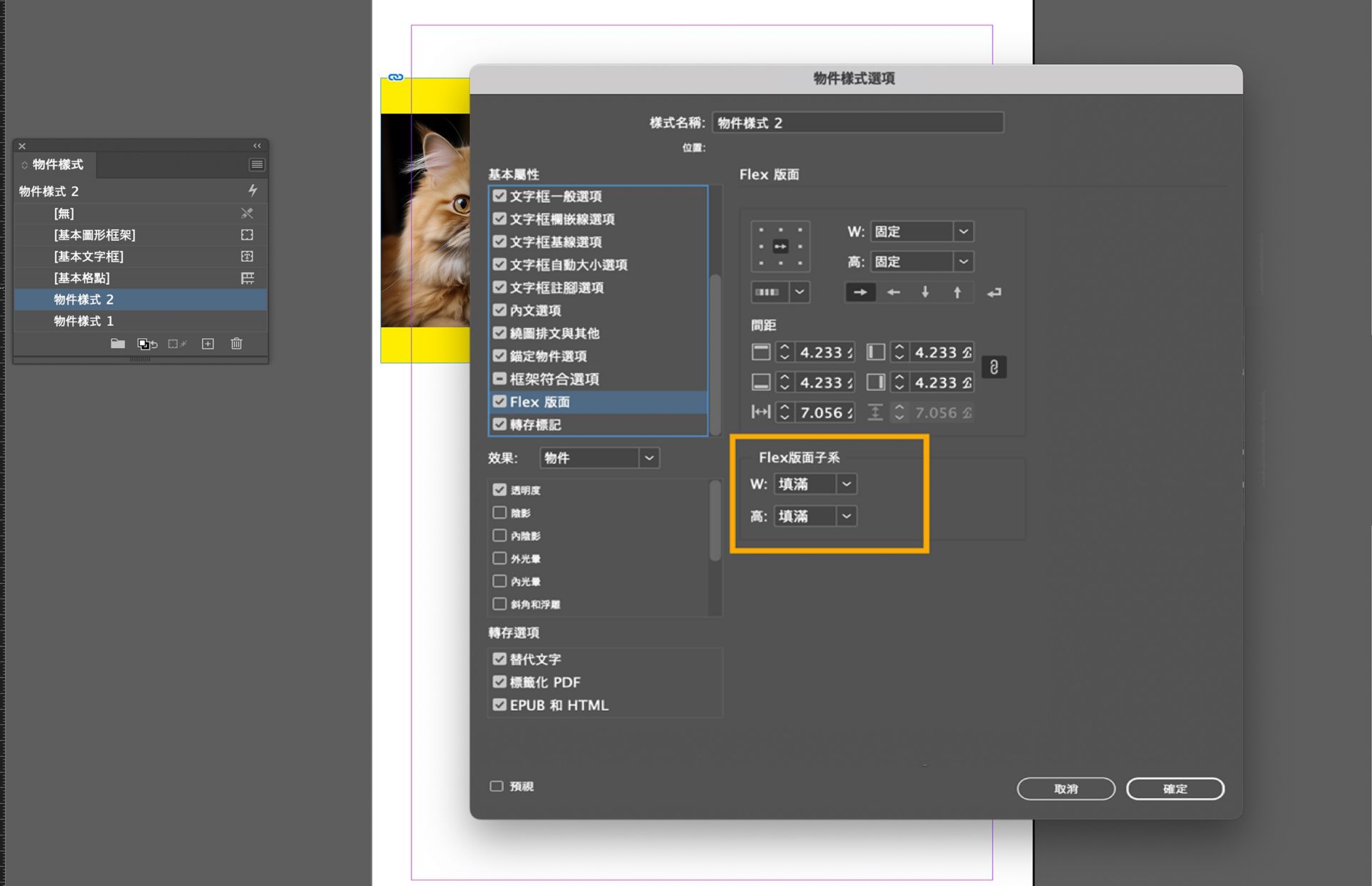Set flex direction to downward arrow
The height and width of the screenshot is (886, 1372).
(x=925, y=292)
